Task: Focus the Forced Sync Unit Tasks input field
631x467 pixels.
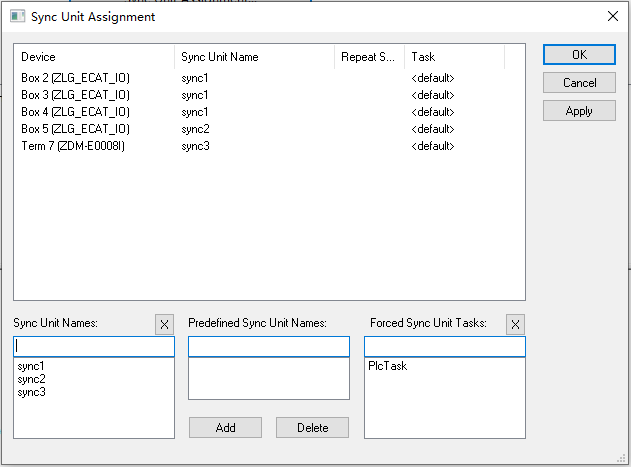Action: [x=445, y=347]
